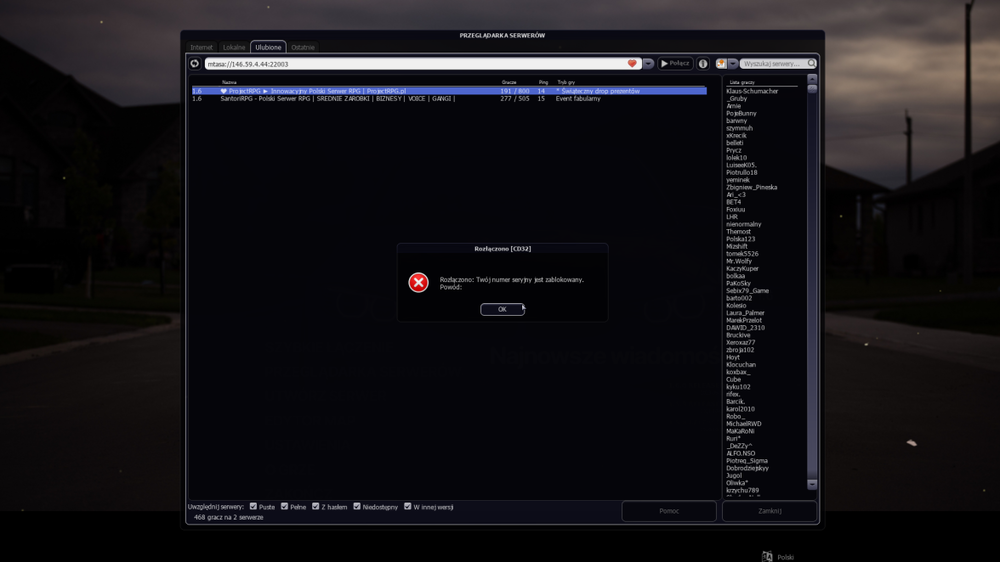The height and width of the screenshot is (562, 1000).
Task: Select player szymmuh in list
Action: point(739,128)
